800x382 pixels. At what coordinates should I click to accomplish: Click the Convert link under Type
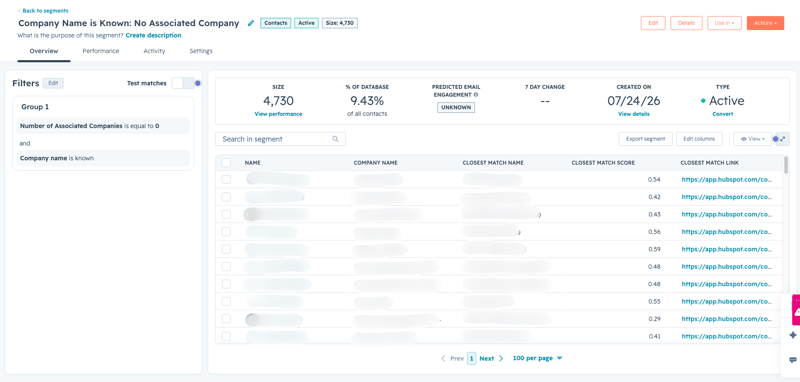click(x=722, y=114)
